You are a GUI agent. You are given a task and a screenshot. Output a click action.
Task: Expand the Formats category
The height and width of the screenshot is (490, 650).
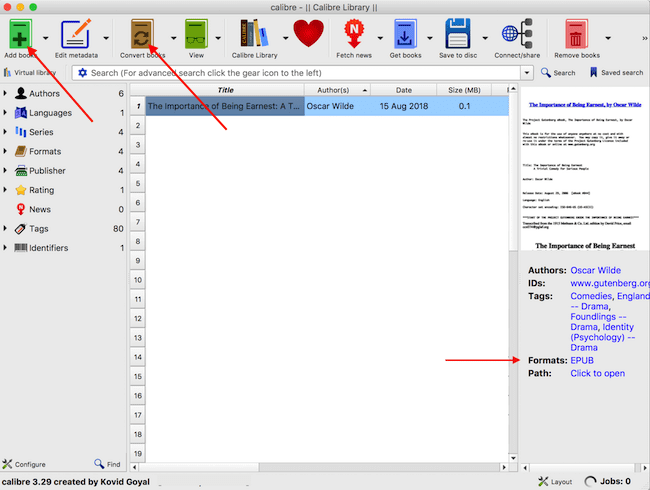(5, 151)
